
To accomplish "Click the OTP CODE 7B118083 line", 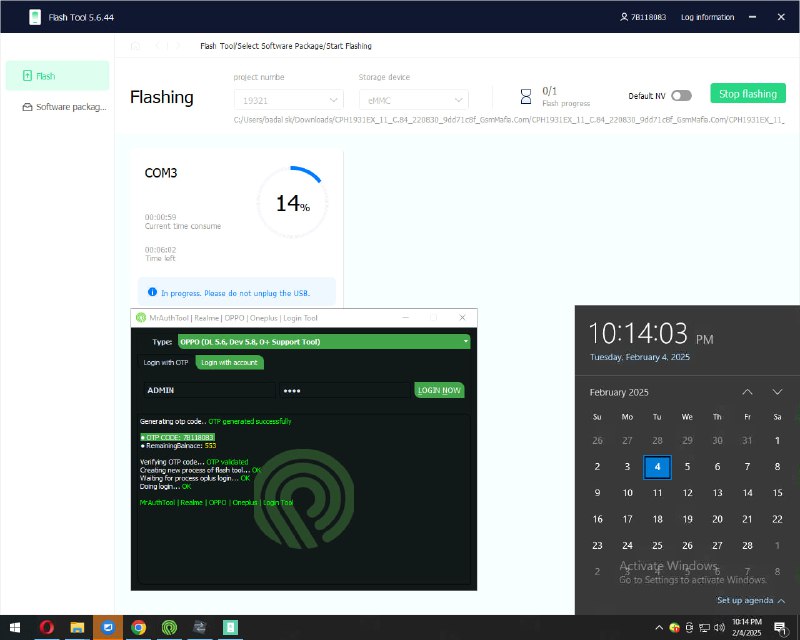I will 177,437.
